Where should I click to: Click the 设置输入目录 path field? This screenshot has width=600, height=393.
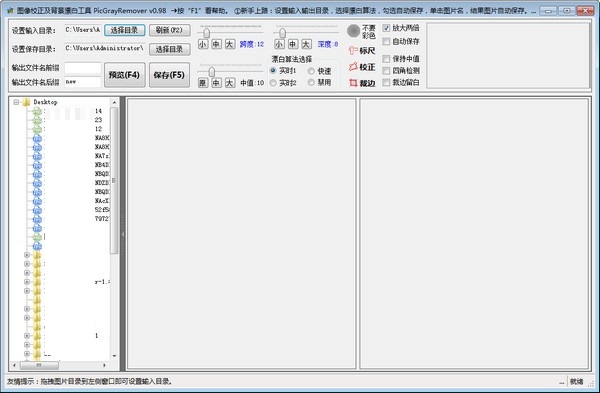point(83,30)
